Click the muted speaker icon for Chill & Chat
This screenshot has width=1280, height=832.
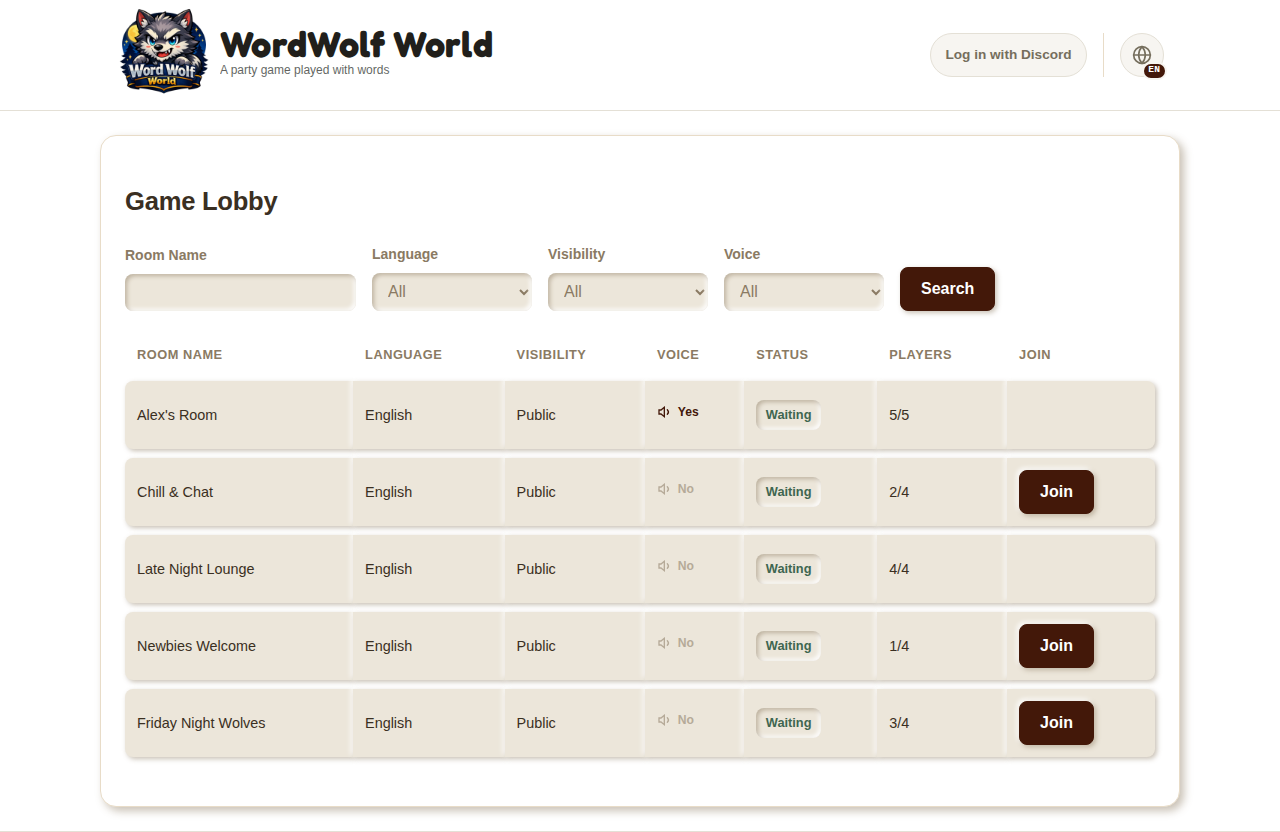[x=663, y=489]
